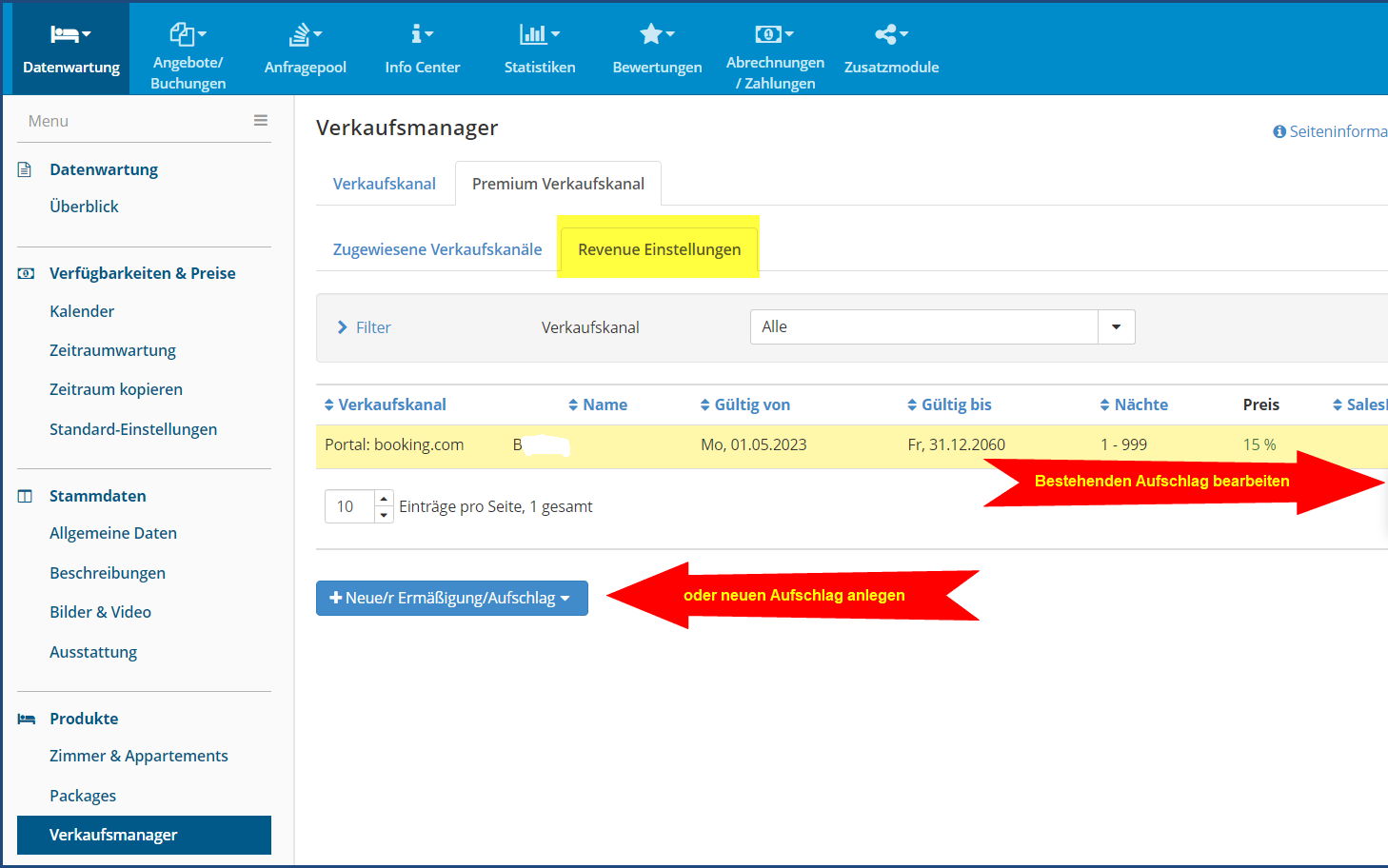Screen dimensions: 1388x868
Task: Open the Datenwartung bed icon menu
Action: (x=70, y=34)
